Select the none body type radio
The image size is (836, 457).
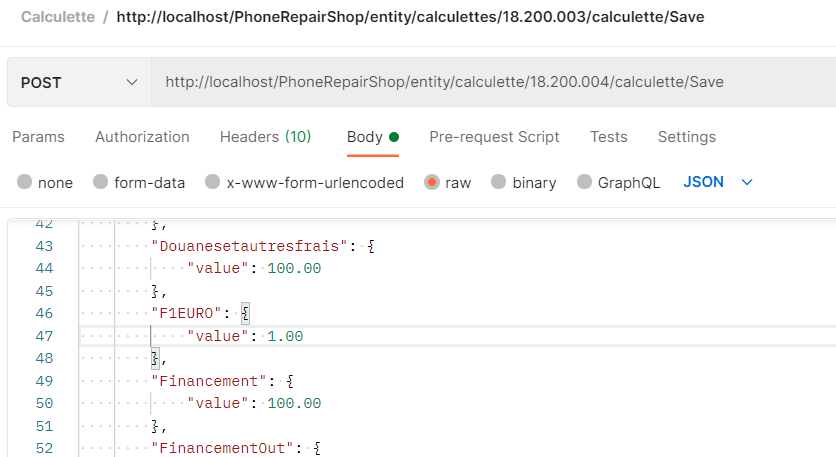(25, 182)
